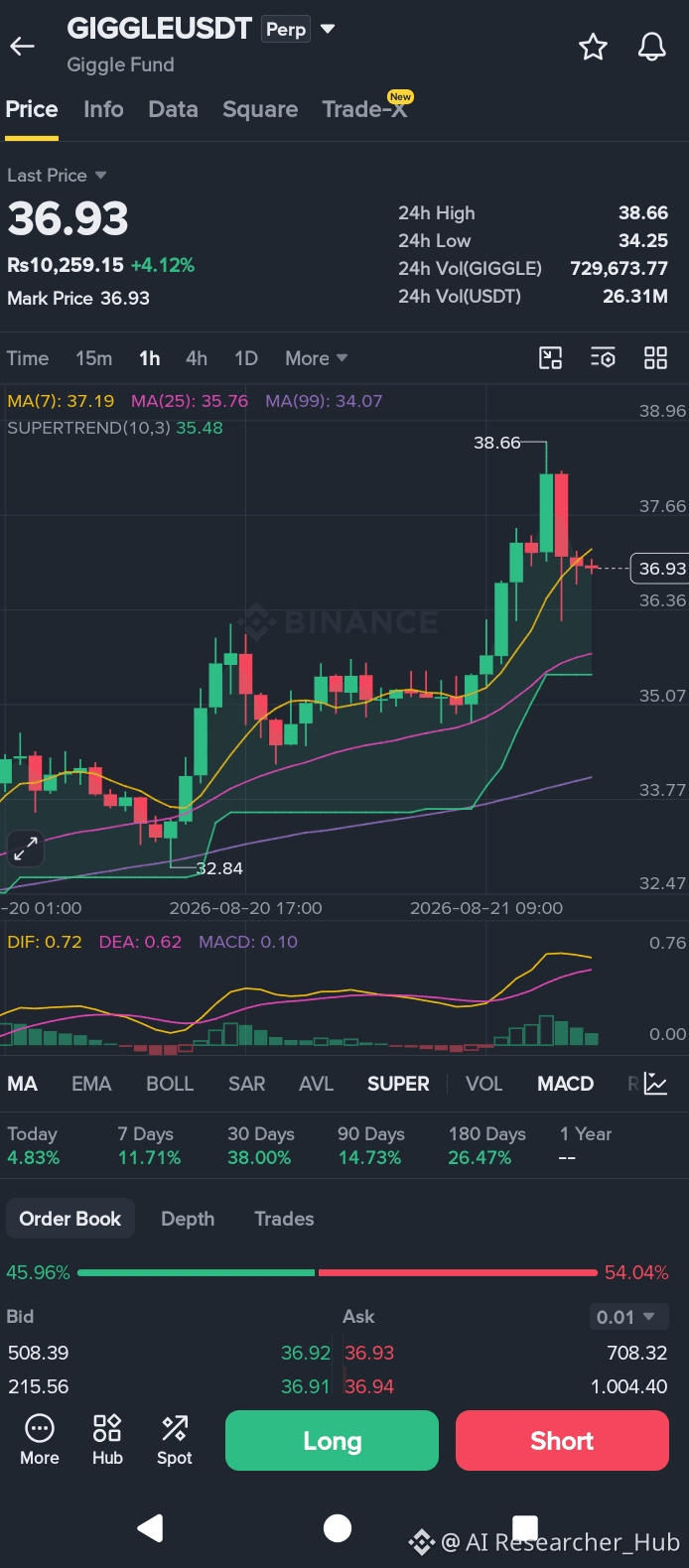Toggle the SUPER supertrend indicator

pyautogui.click(x=398, y=1084)
